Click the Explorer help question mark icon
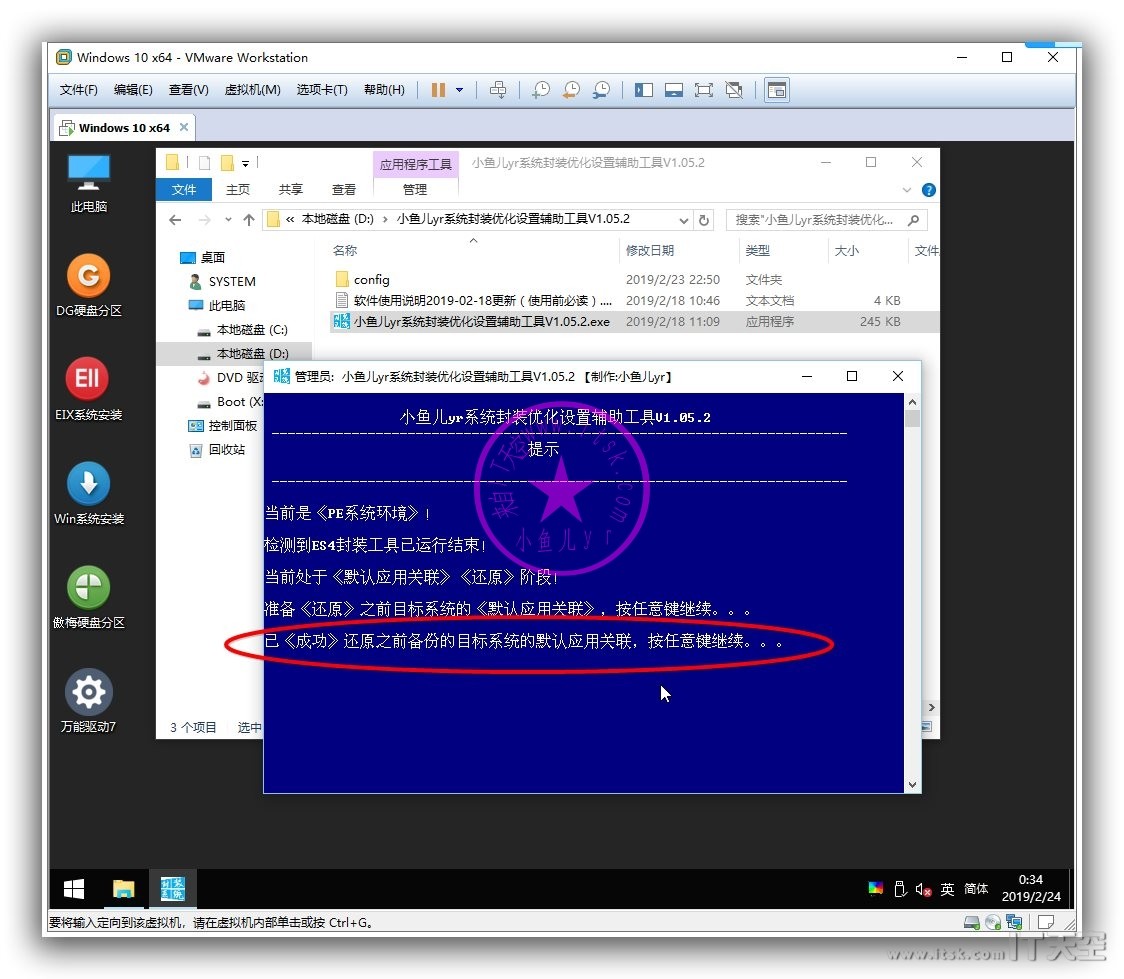 tap(928, 190)
